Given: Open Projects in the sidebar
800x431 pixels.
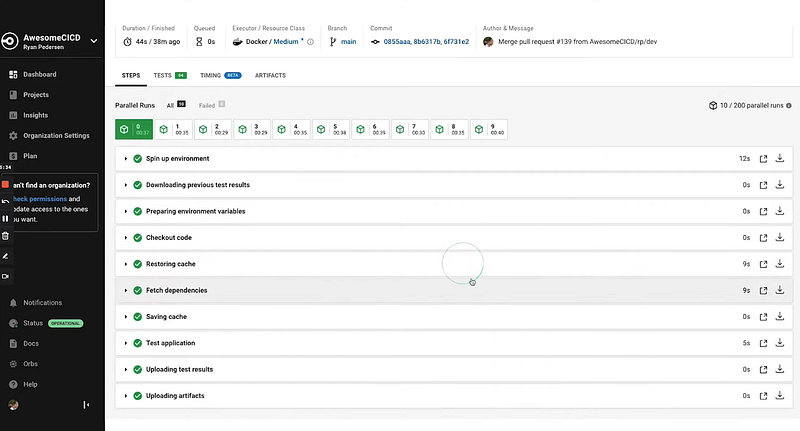Looking at the screenshot, I should (x=29, y=95).
